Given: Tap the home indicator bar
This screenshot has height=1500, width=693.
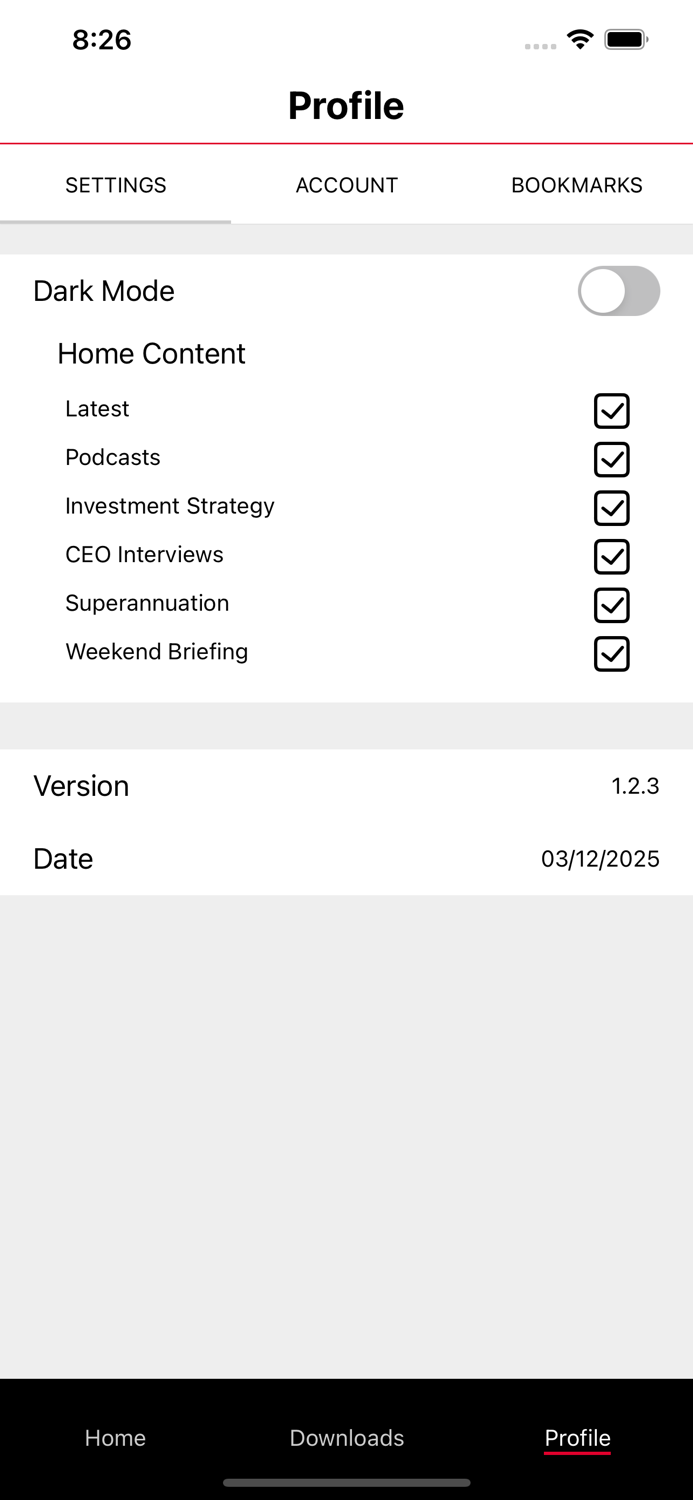Looking at the screenshot, I should pos(346,1483).
